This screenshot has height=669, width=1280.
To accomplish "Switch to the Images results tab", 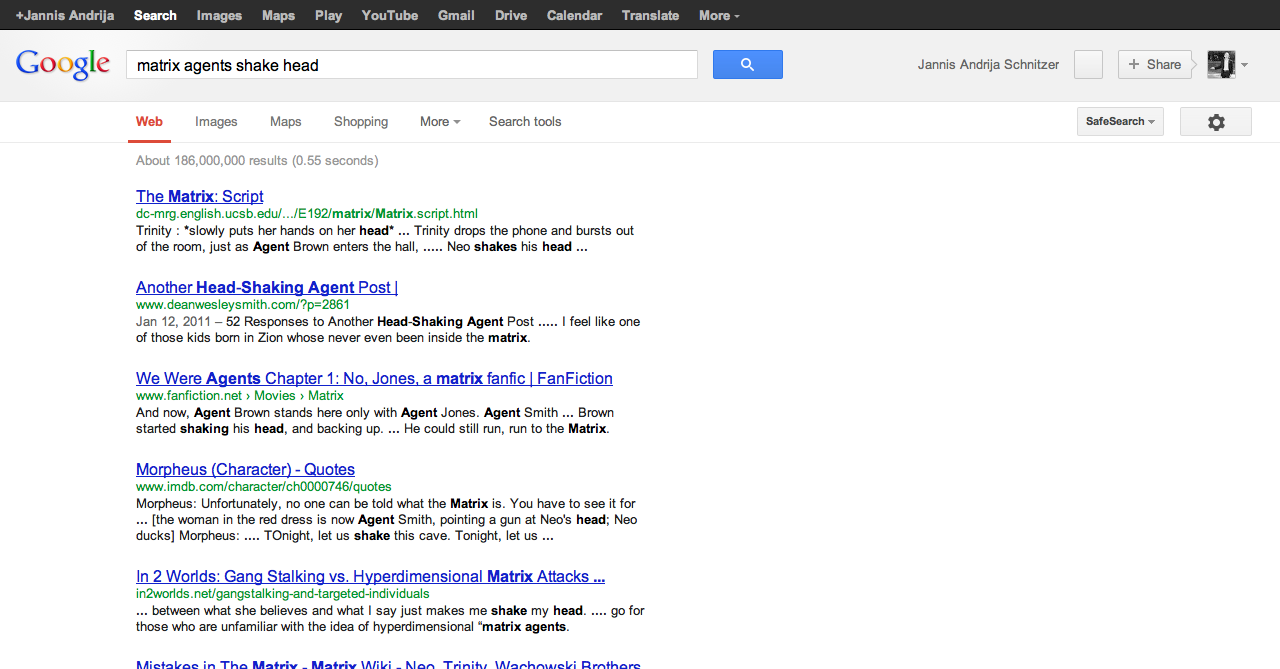I will click(x=216, y=121).
